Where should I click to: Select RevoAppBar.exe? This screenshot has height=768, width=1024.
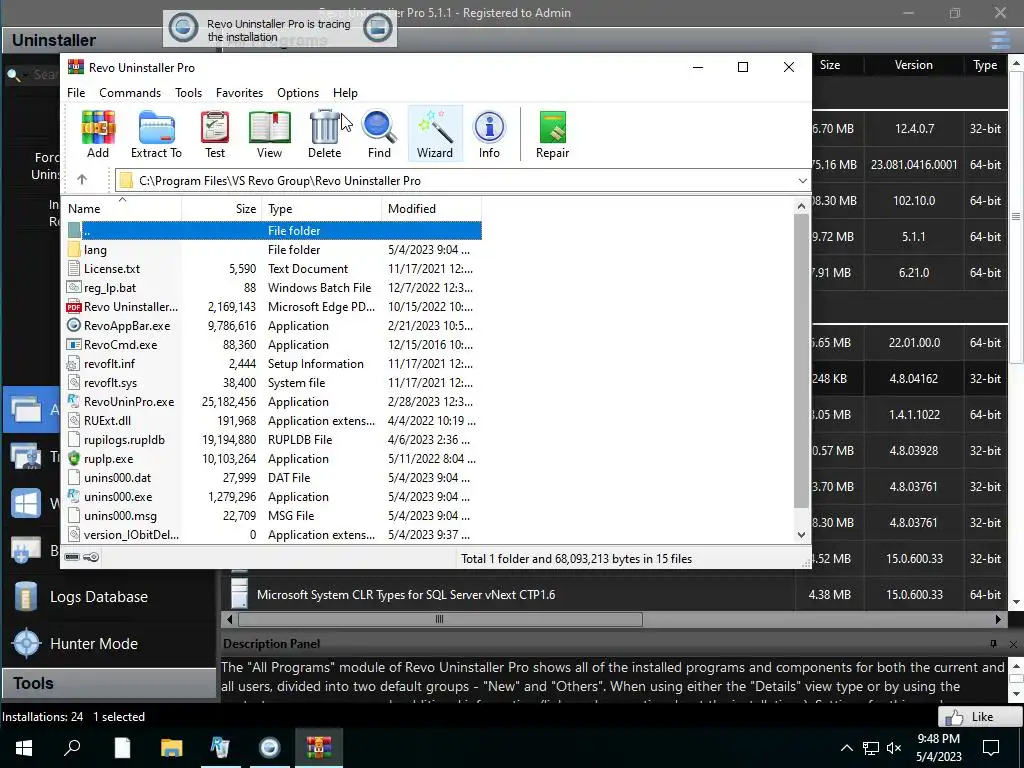pos(273,325)
